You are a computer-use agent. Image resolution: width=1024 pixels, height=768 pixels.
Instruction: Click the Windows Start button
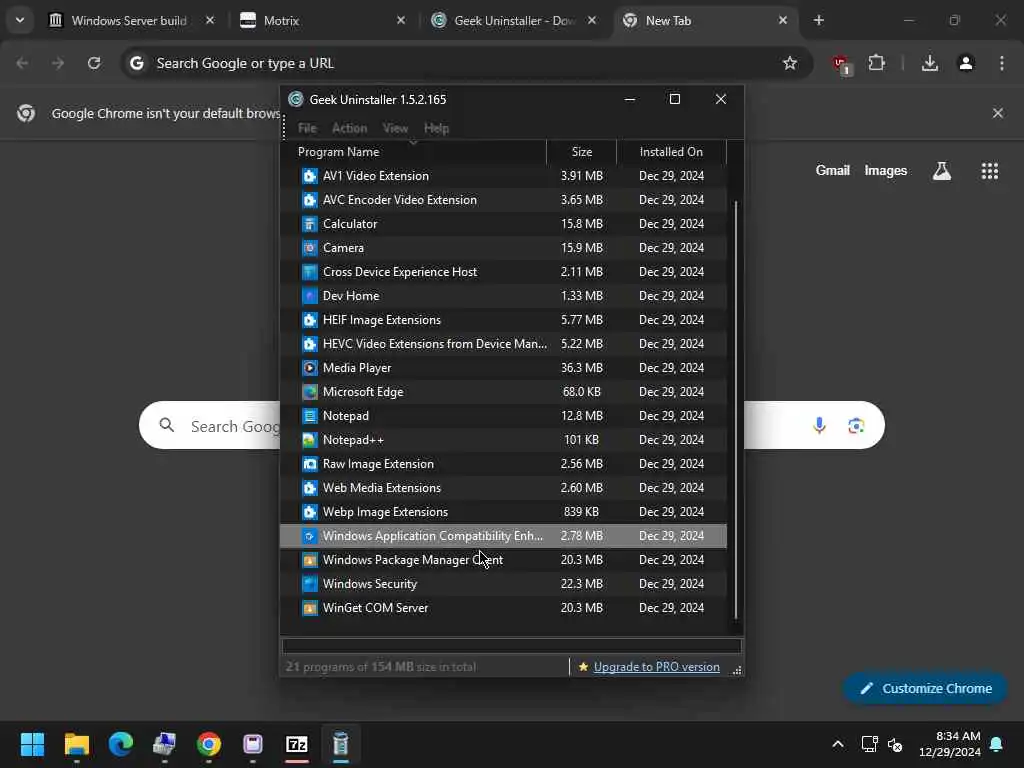pos(32,744)
